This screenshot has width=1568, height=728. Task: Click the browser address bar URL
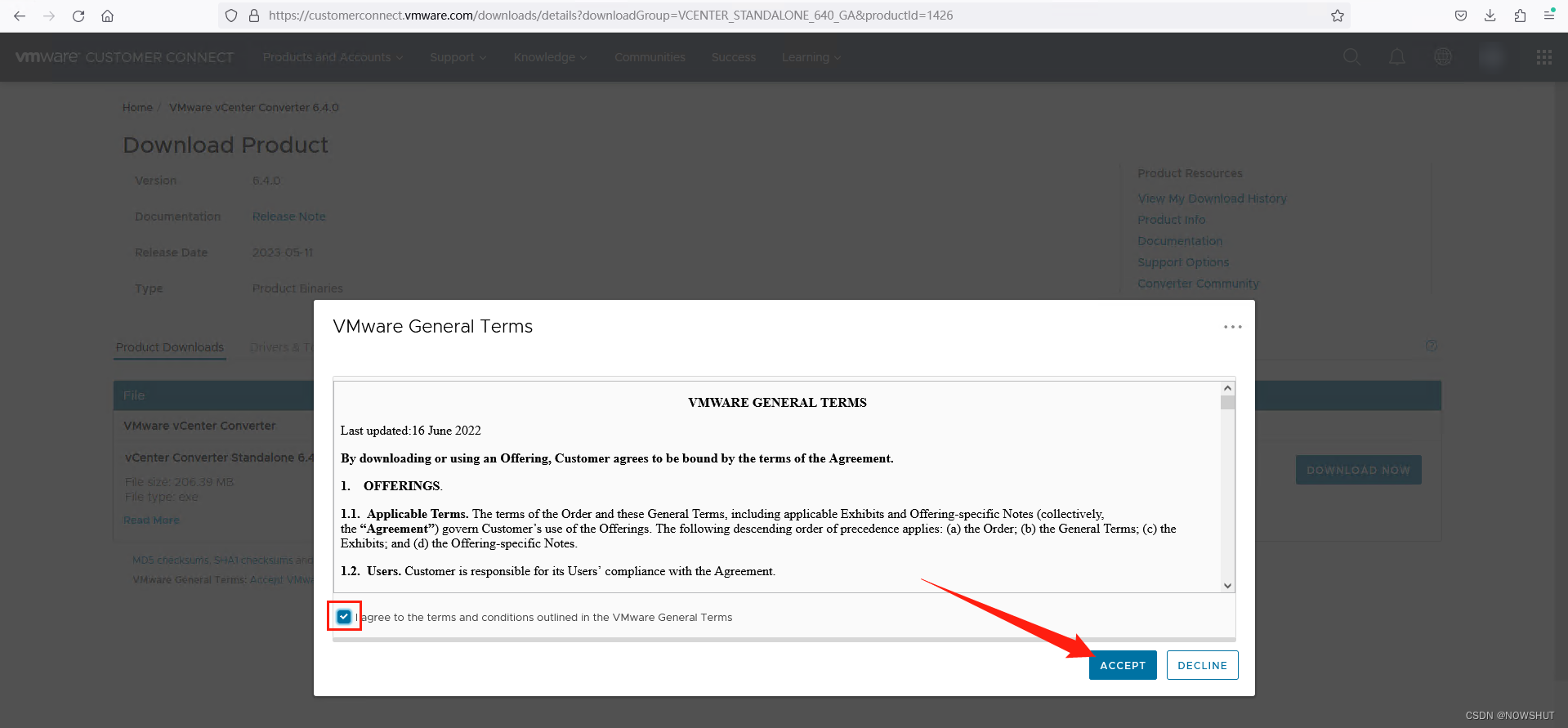tap(610, 16)
